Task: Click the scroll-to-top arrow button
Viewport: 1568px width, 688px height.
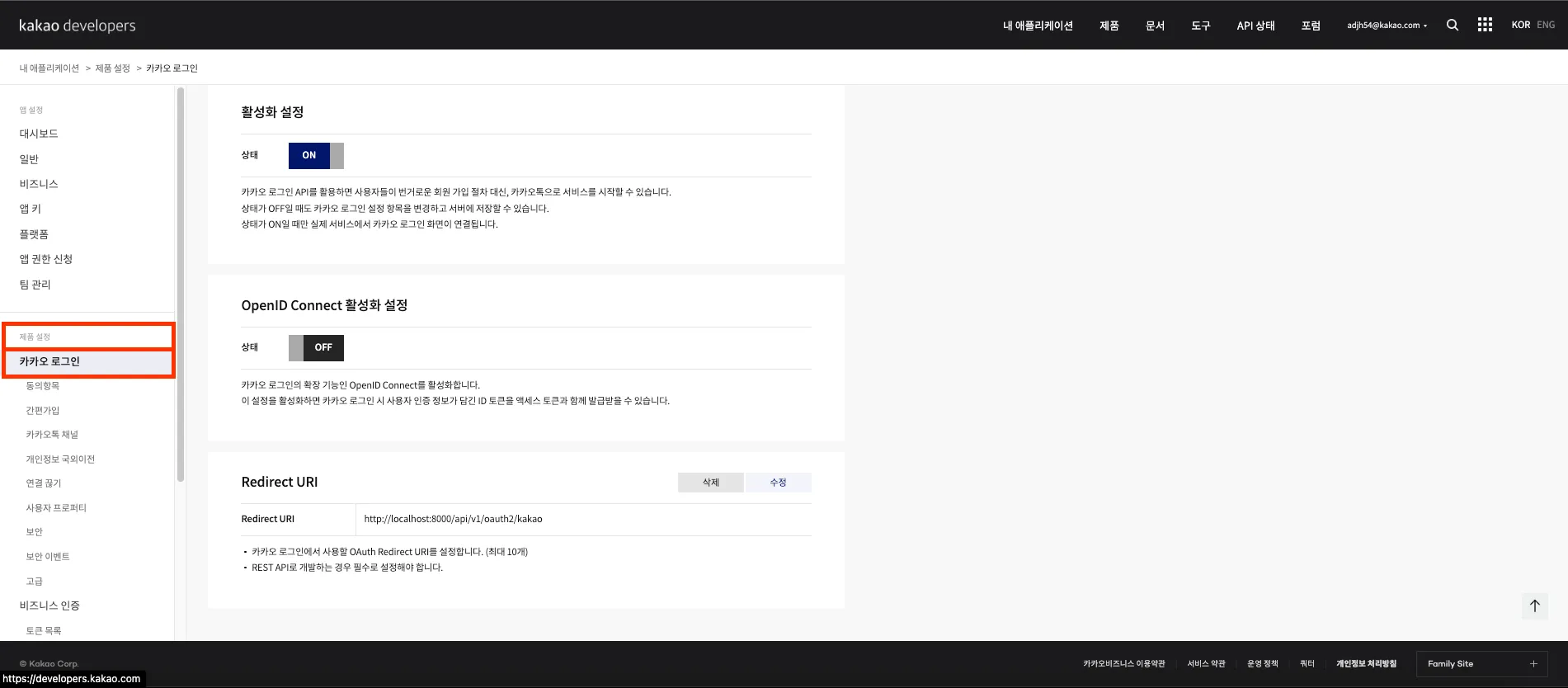Action: (x=1534, y=606)
